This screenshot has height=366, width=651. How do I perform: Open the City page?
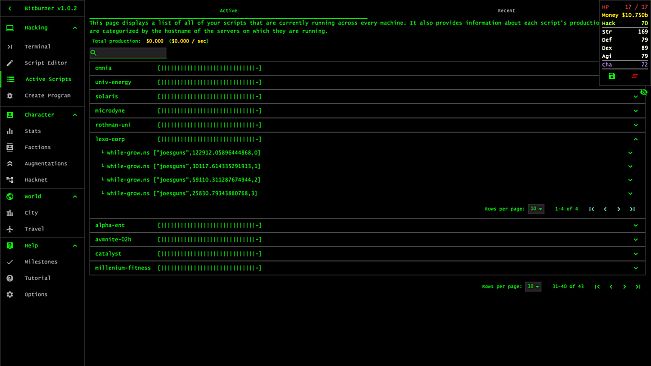click(x=42, y=212)
